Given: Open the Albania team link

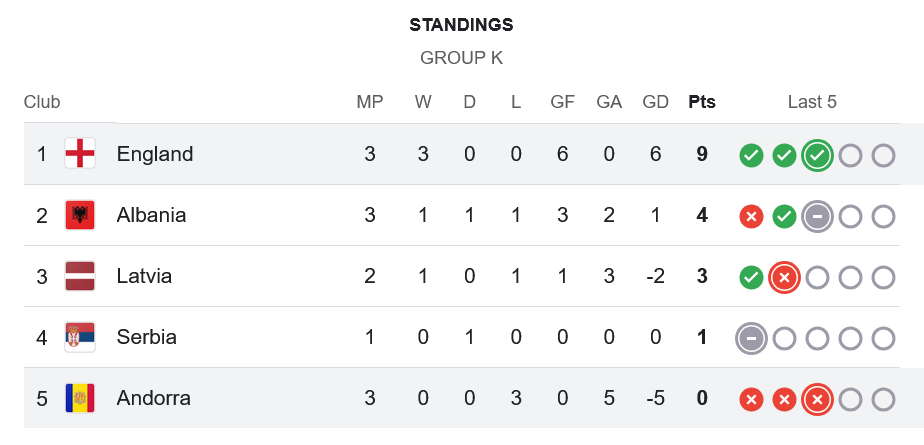Looking at the screenshot, I should [x=151, y=215].
